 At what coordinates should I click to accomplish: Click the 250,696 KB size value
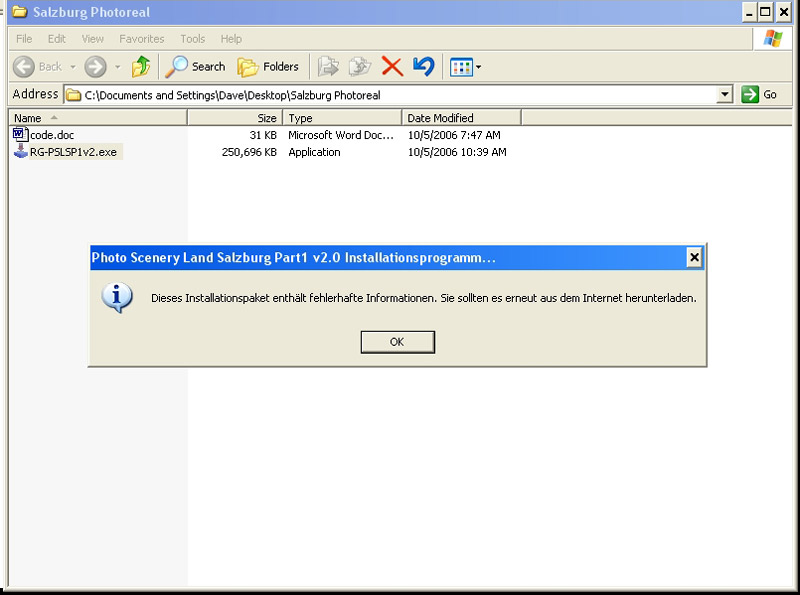click(x=249, y=152)
